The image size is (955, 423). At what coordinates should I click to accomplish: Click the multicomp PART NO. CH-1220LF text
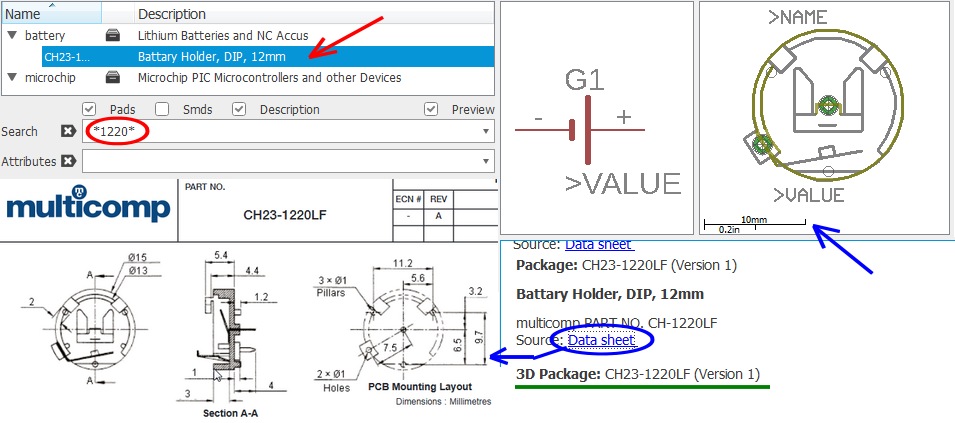(x=616, y=323)
